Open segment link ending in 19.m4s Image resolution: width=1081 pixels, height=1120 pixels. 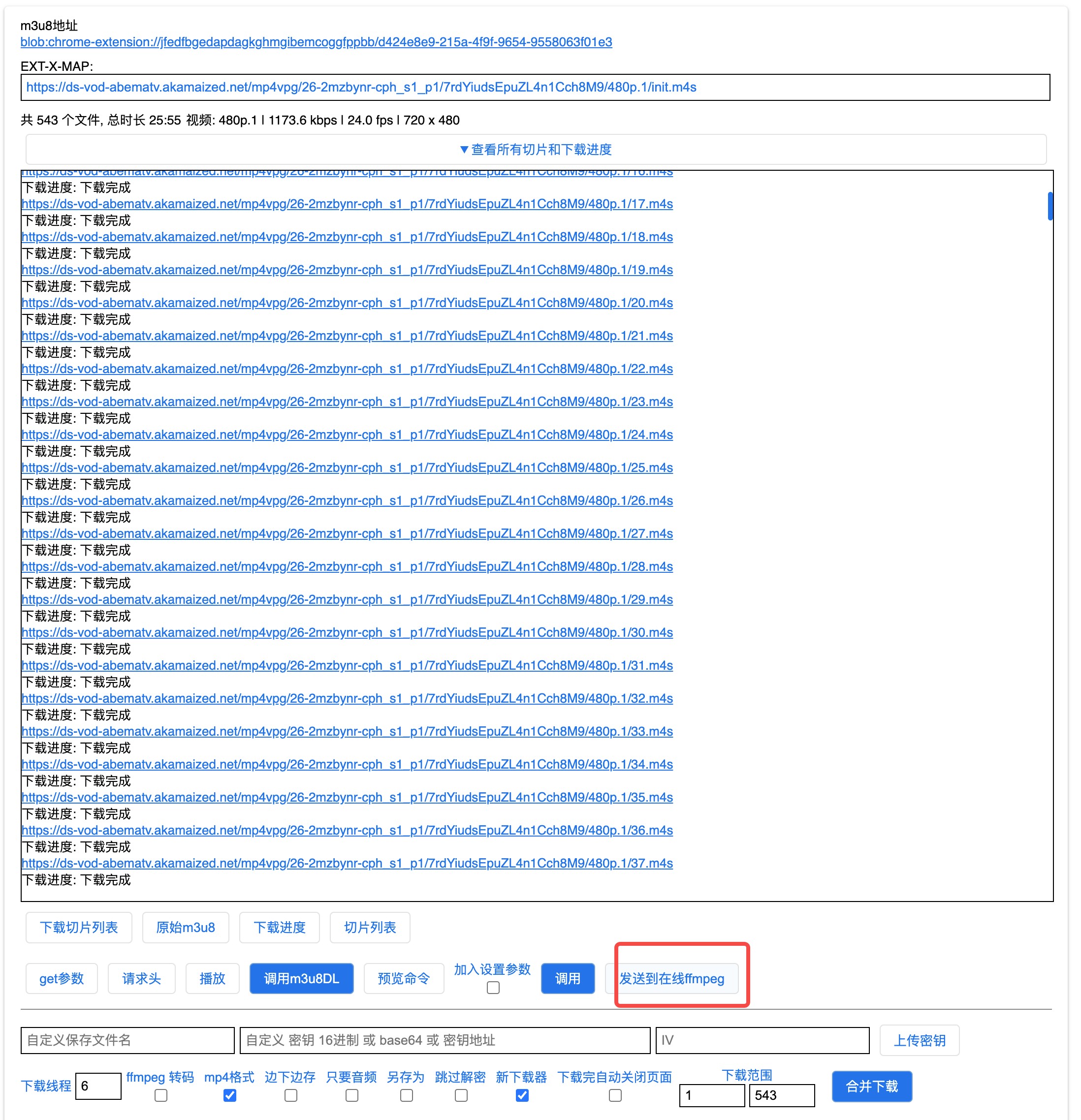click(347, 270)
